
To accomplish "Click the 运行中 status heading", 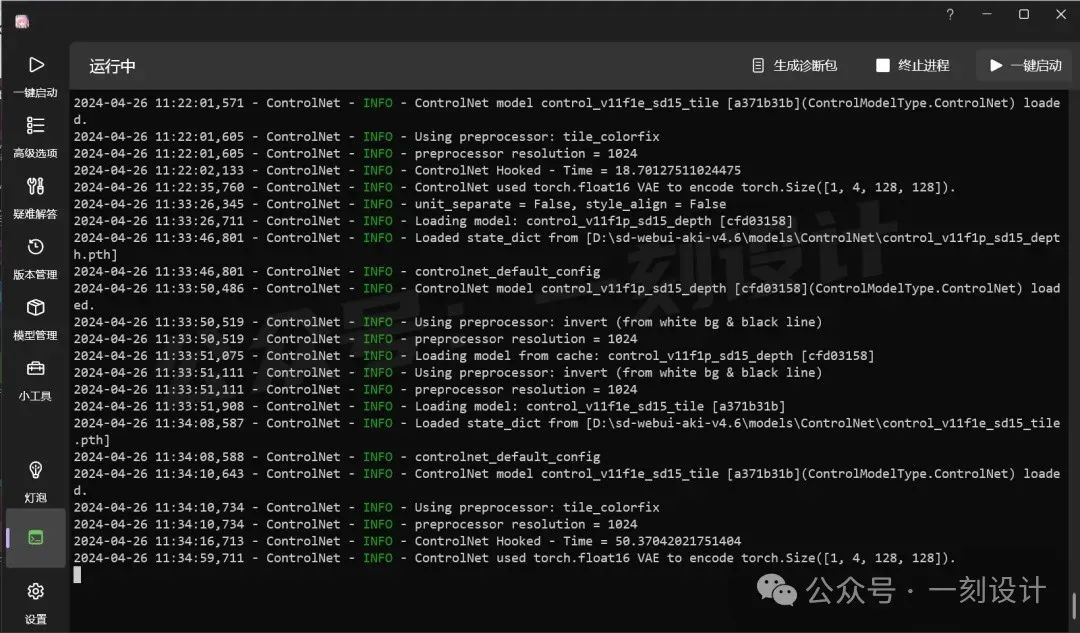I will point(112,66).
